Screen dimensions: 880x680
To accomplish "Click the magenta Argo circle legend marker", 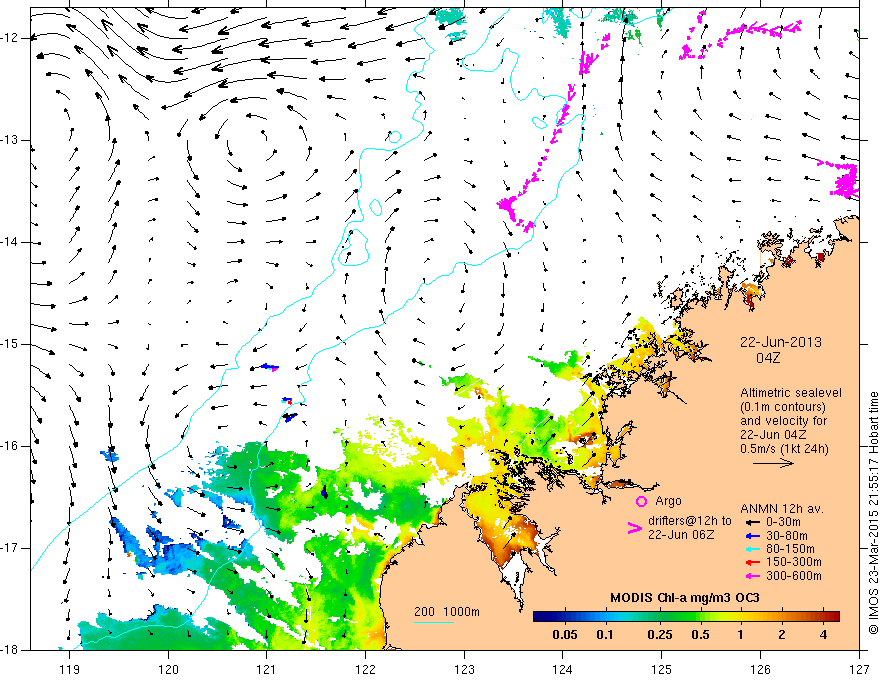I will [641, 501].
